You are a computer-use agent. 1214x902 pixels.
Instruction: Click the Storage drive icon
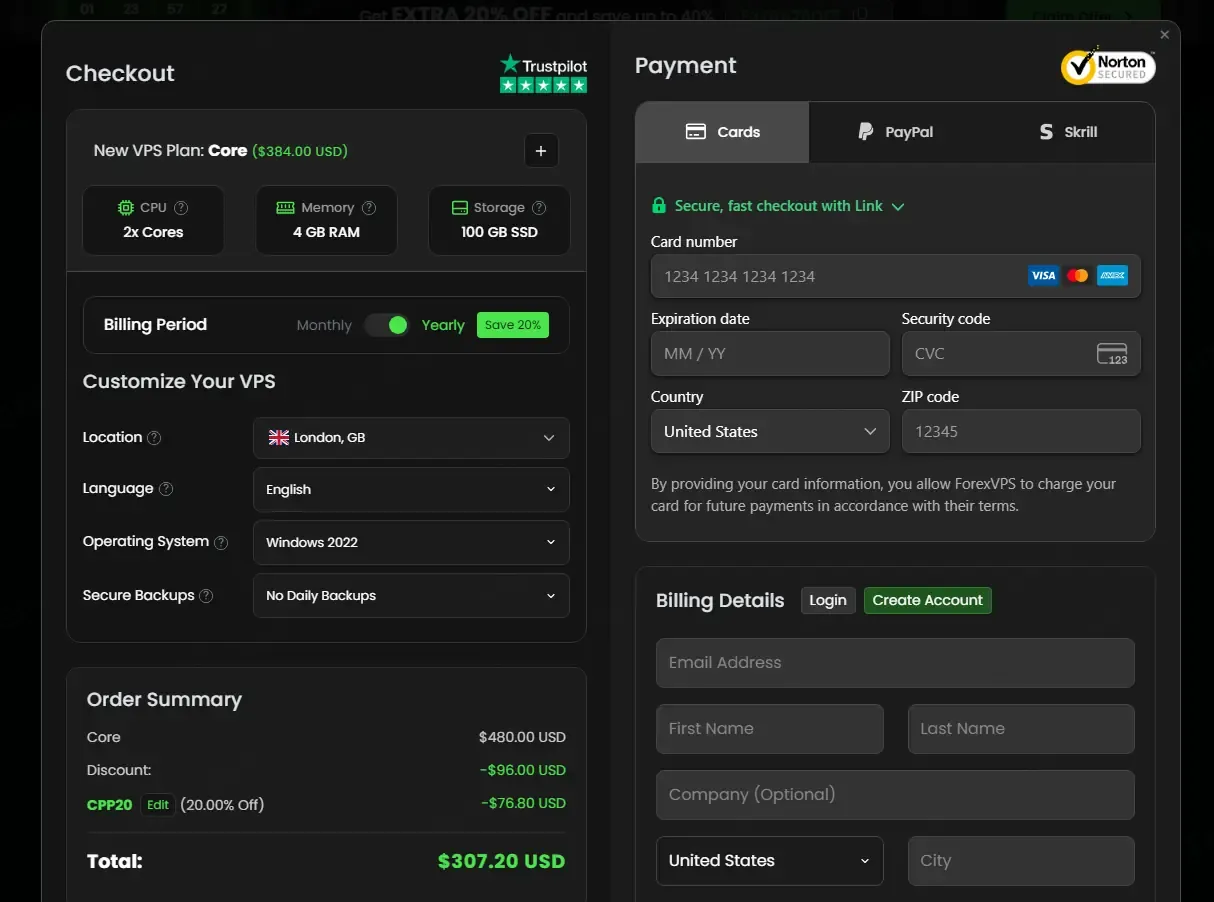point(460,208)
